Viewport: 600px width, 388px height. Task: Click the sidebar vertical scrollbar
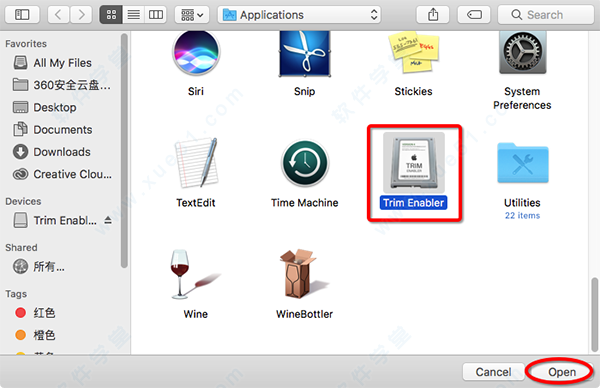[x=124, y=151]
